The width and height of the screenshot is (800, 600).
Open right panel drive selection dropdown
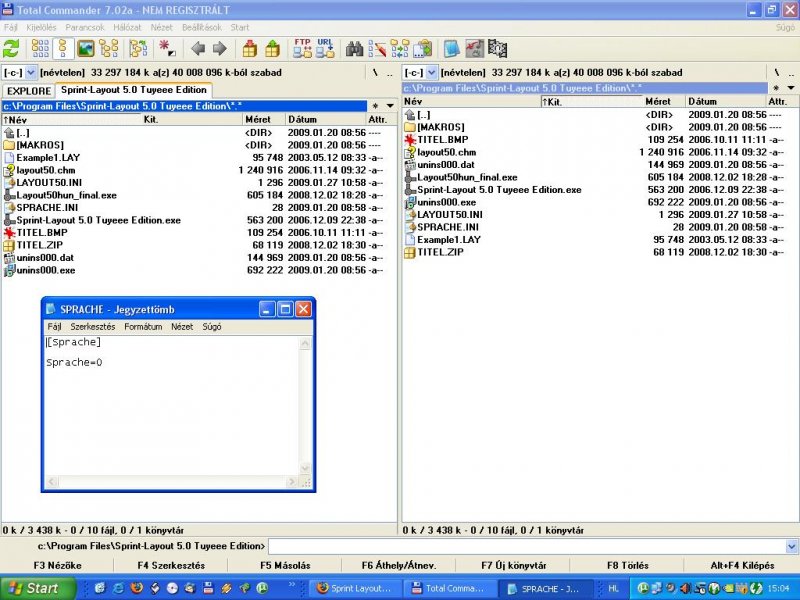coord(432,72)
